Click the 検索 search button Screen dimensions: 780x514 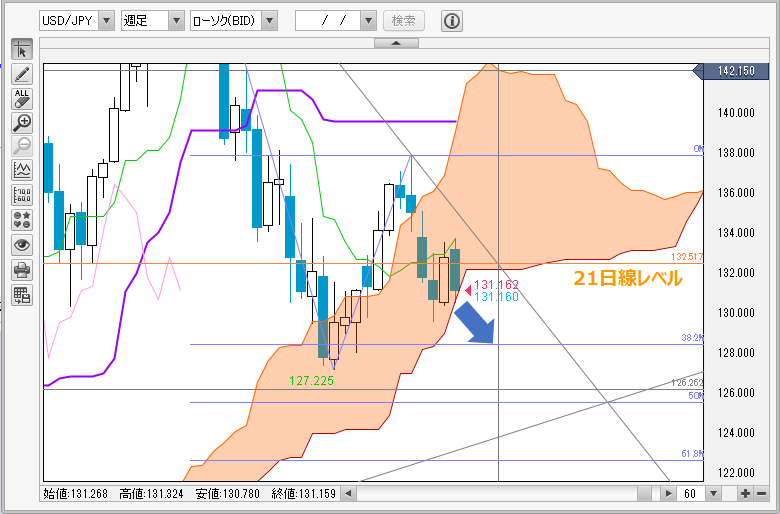pos(404,21)
